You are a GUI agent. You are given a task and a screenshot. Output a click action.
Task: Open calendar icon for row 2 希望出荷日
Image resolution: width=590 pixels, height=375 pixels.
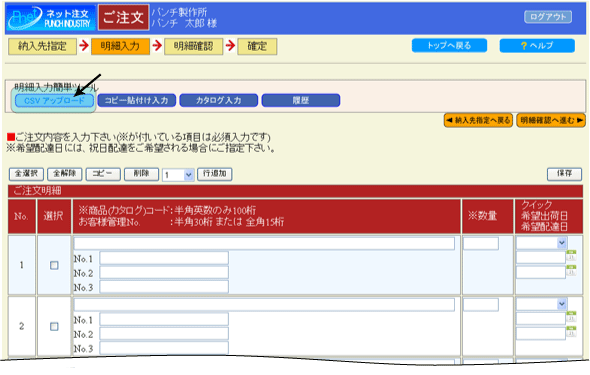click(x=571, y=316)
